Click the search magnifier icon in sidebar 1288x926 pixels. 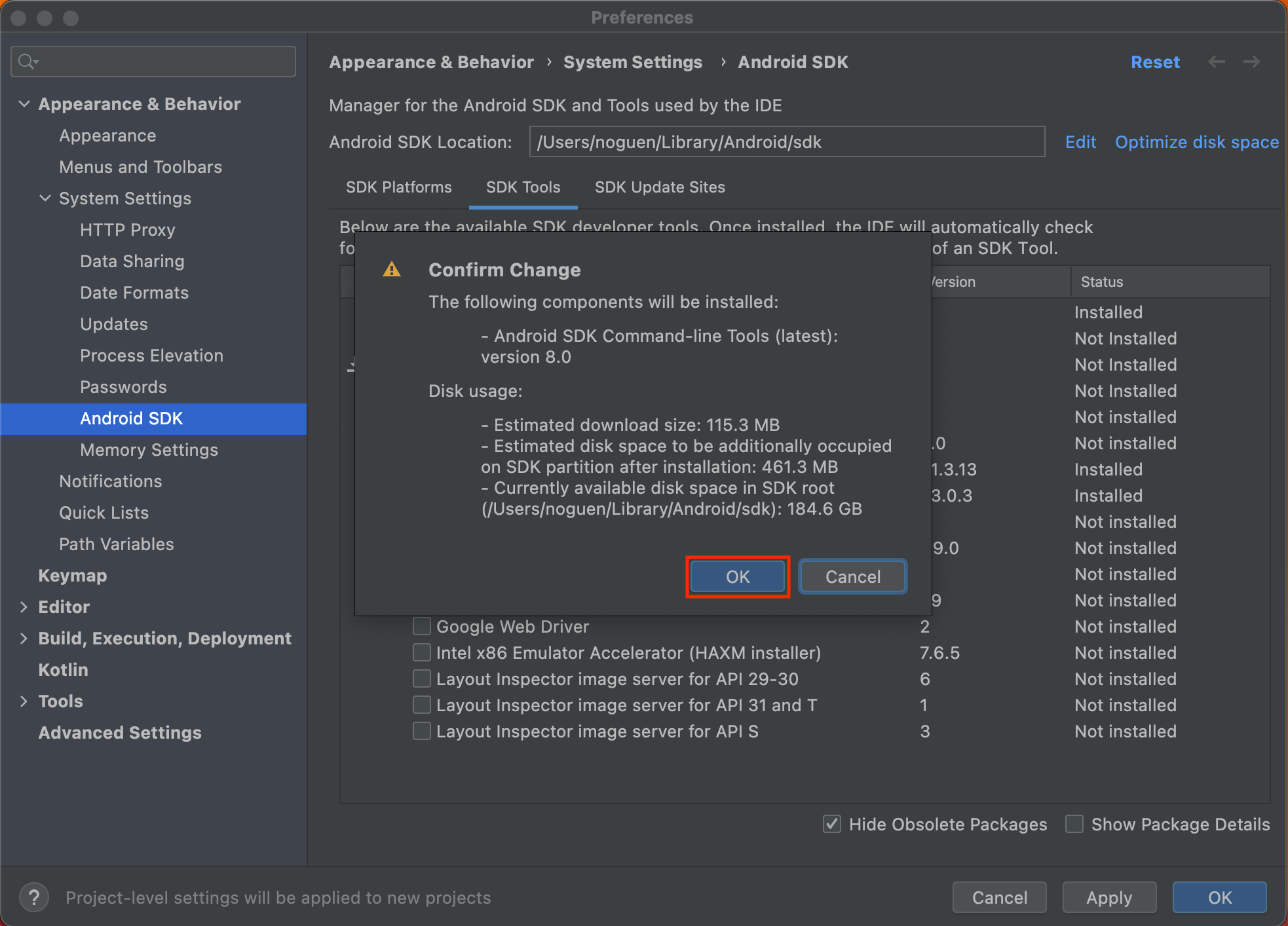click(x=28, y=62)
